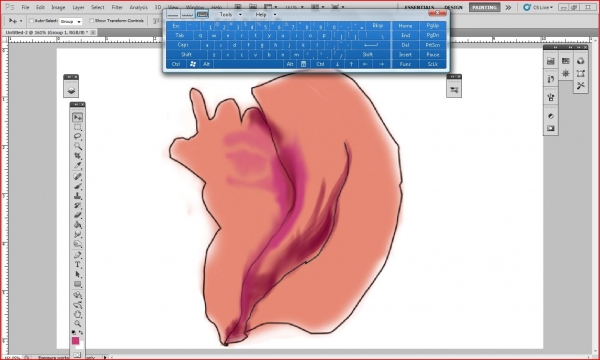Open the Layer menu

[78, 7]
